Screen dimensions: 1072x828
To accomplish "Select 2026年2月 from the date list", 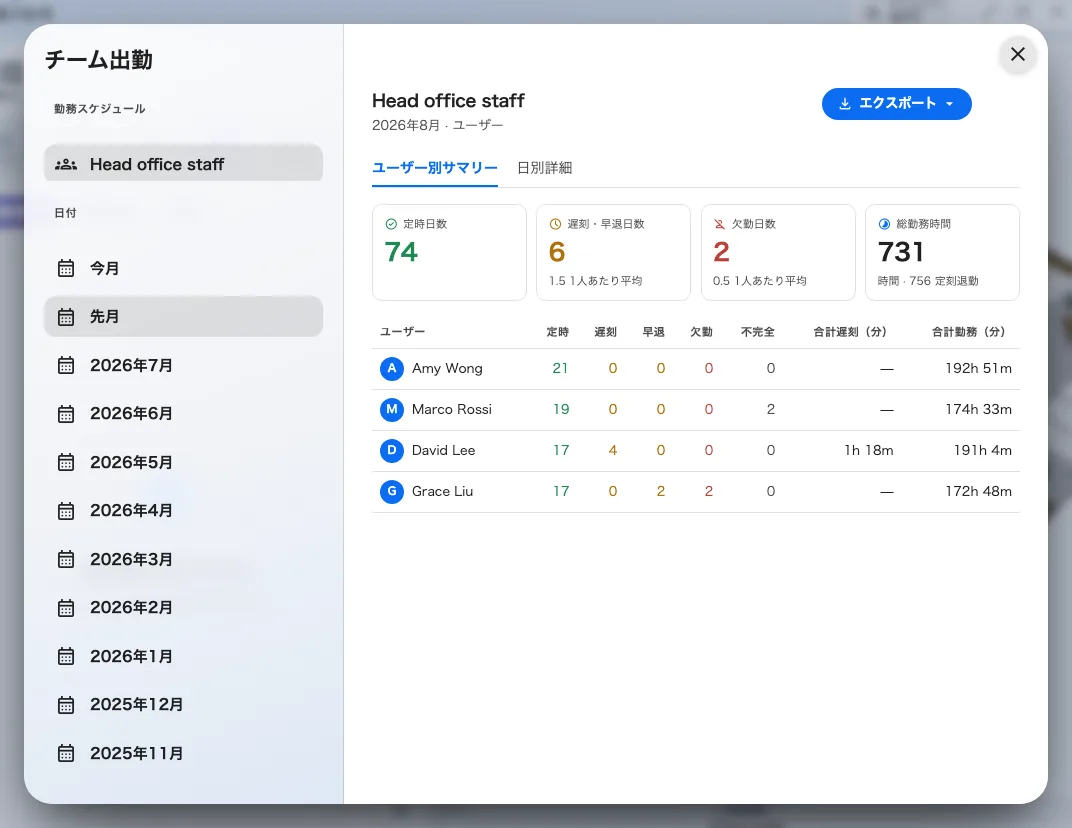I will 183,607.
